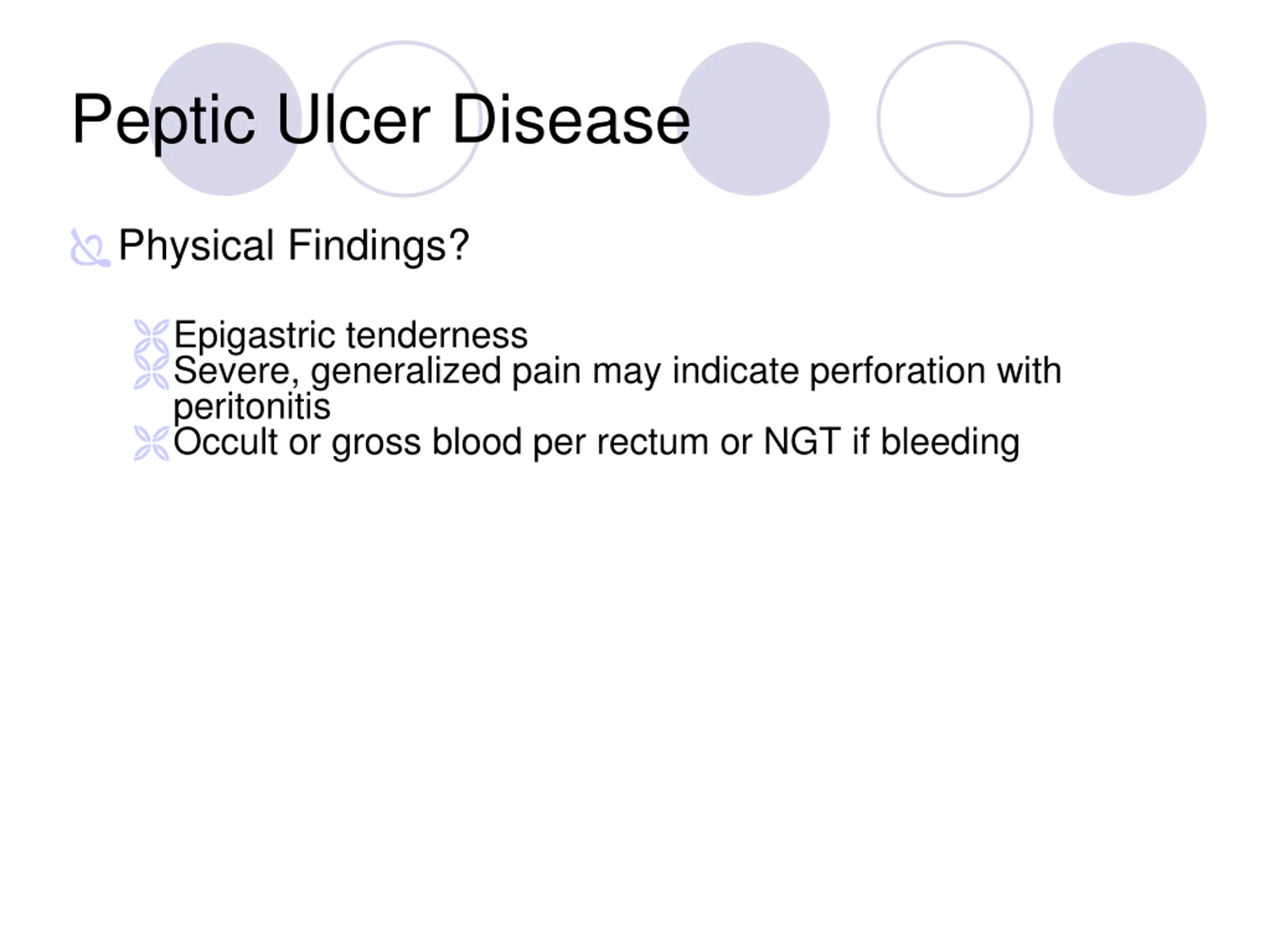Click the Physical Findings bullet icon

[x=90, y=248]
